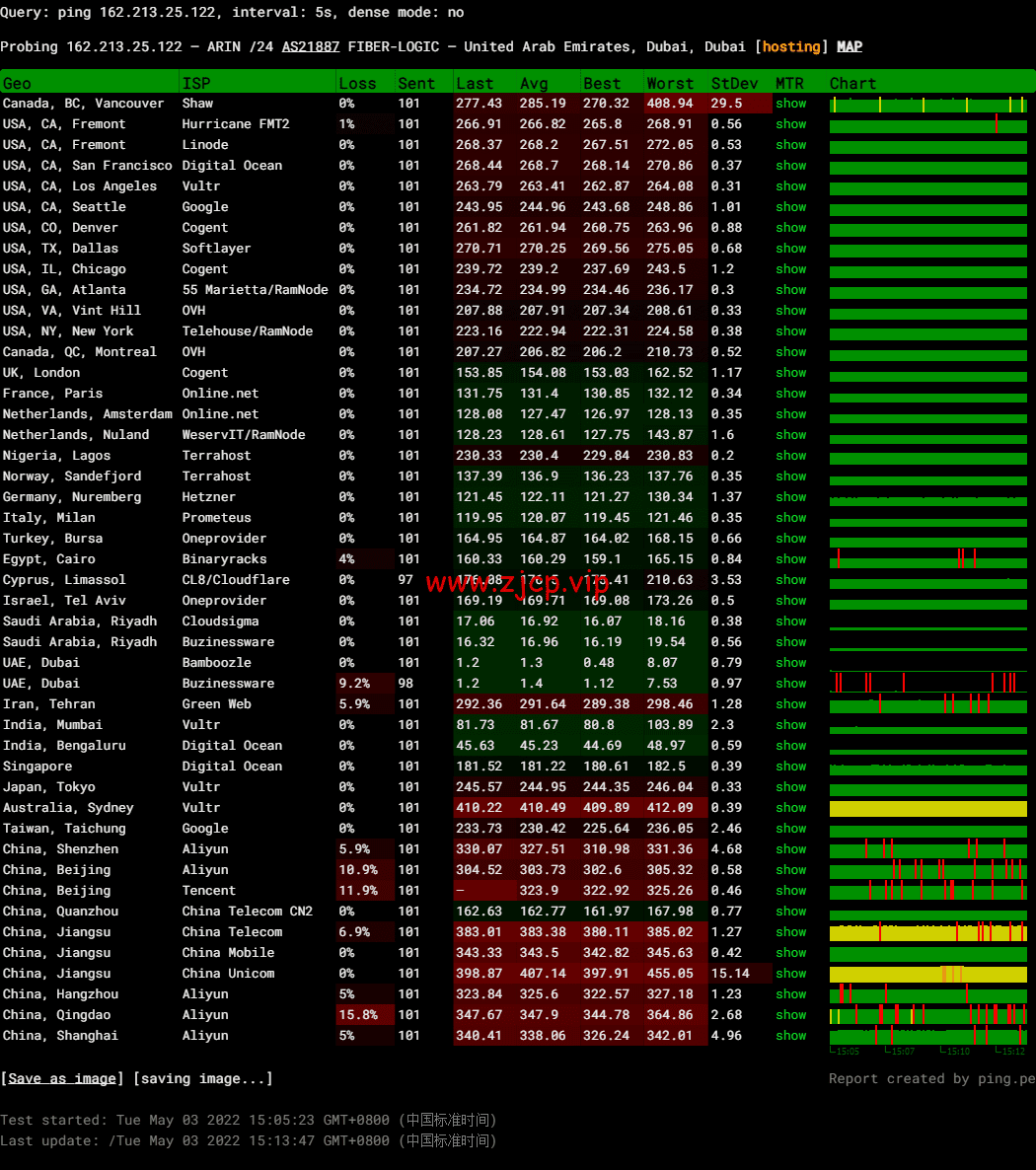This screenshot has width=1036, height=1170.
Task: Click the Save as image link
Action: pyautogui.click(x=62, y=1078)
